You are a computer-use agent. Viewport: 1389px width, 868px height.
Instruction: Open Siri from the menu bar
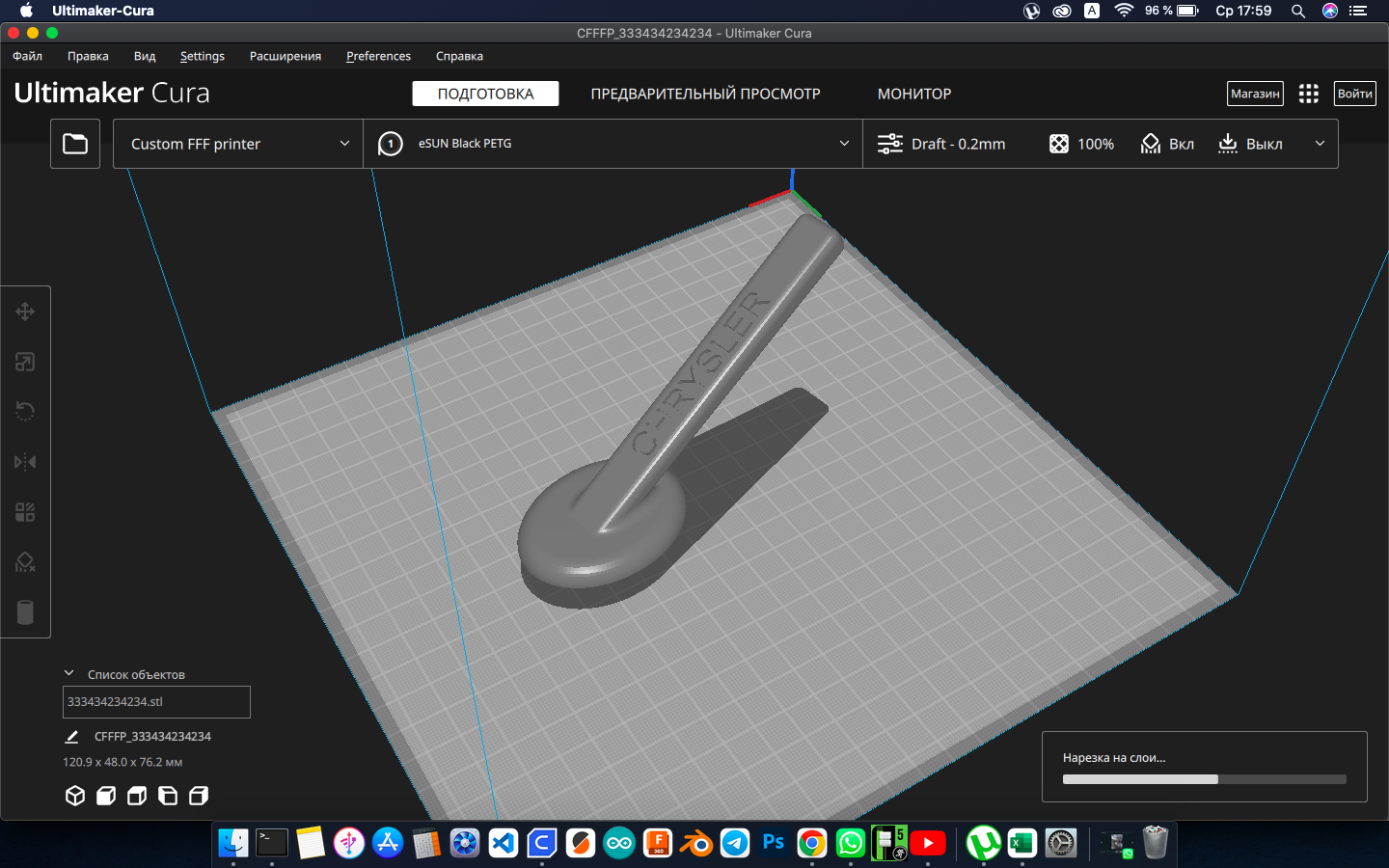1330,11
